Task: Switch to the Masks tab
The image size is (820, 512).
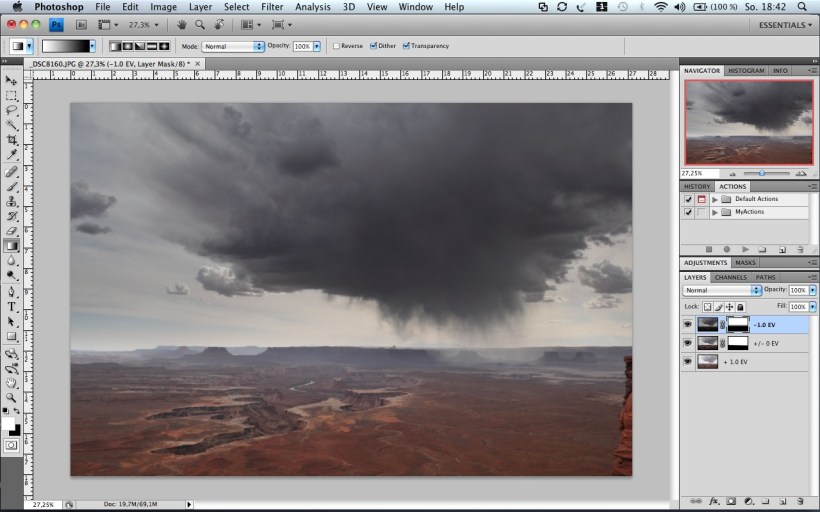Action: pos(745,263)
